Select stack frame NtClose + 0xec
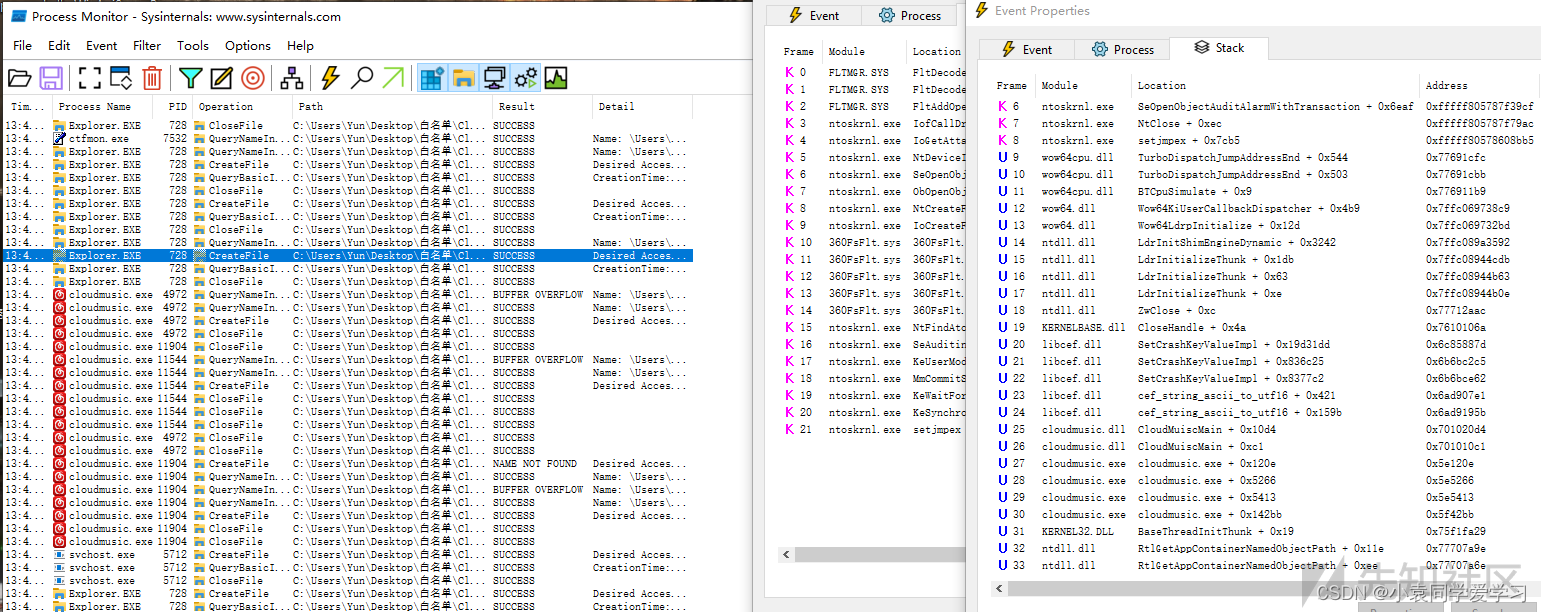Screen dimensions: 1541x612 (1264, 124)
